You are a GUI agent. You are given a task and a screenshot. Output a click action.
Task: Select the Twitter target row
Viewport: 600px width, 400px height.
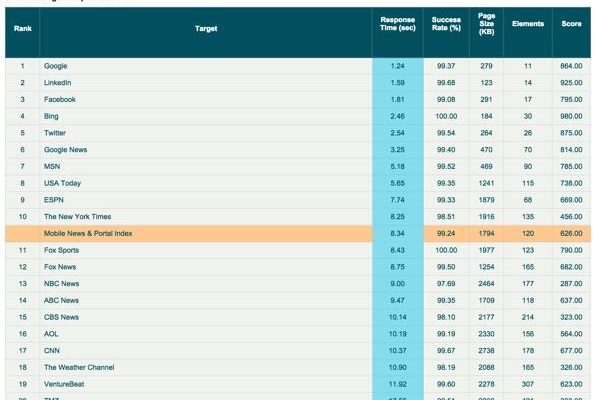[55, 133]
